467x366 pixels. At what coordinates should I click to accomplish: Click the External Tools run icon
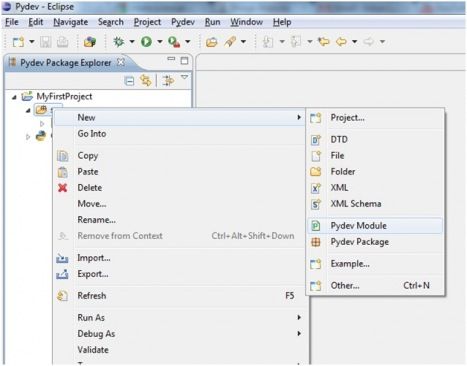tap(174, 42)
